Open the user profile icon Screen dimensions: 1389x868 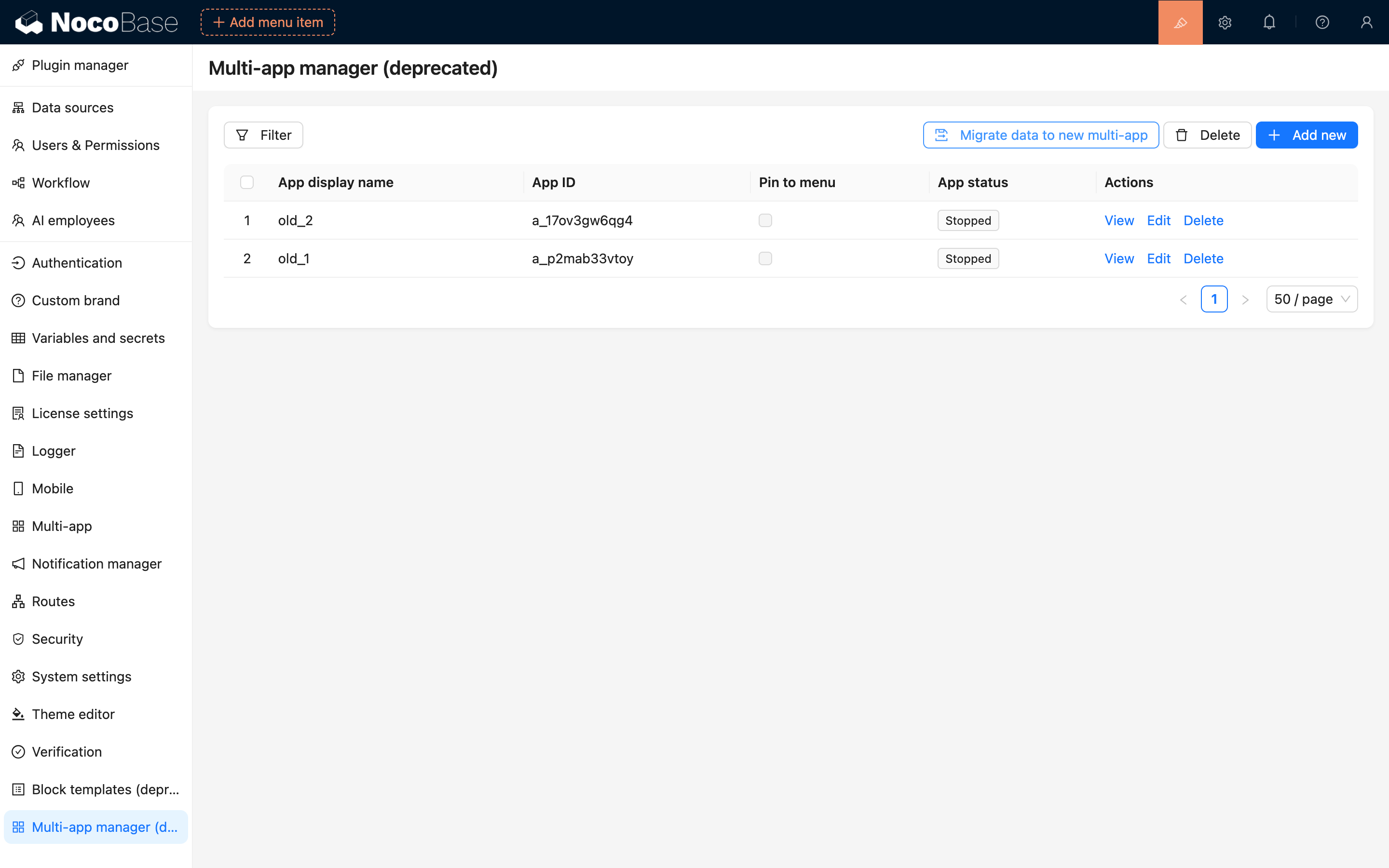(x=1366, y=22)
